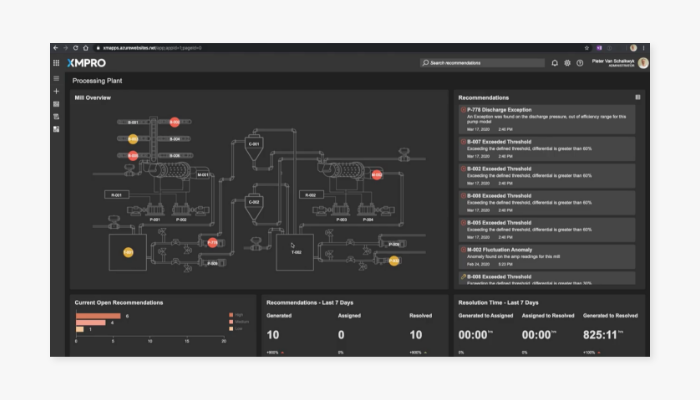This screenshot has height=400, width=700.
Task: Click the browser home icon
Action: pyautogui.click(x=86, y=48)
